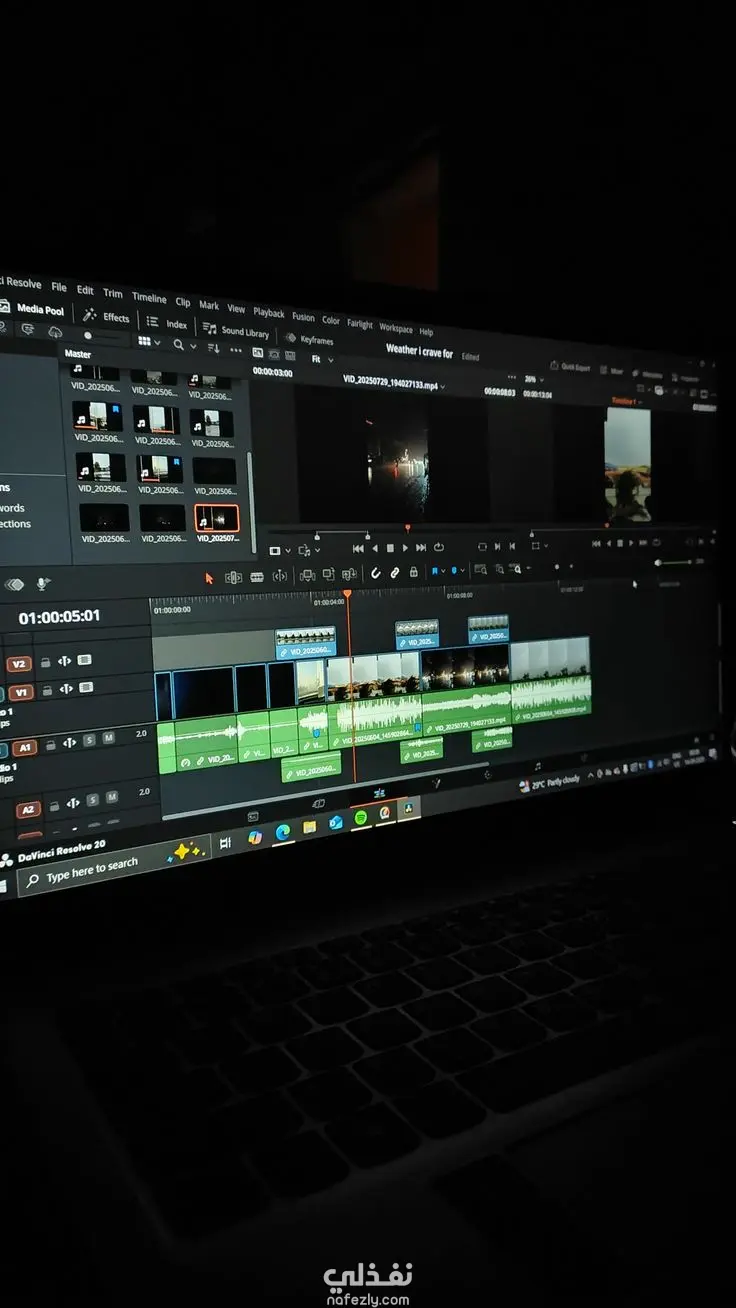
Task: Click the microphone voiceover icon
Action: [x=43, y=584]
